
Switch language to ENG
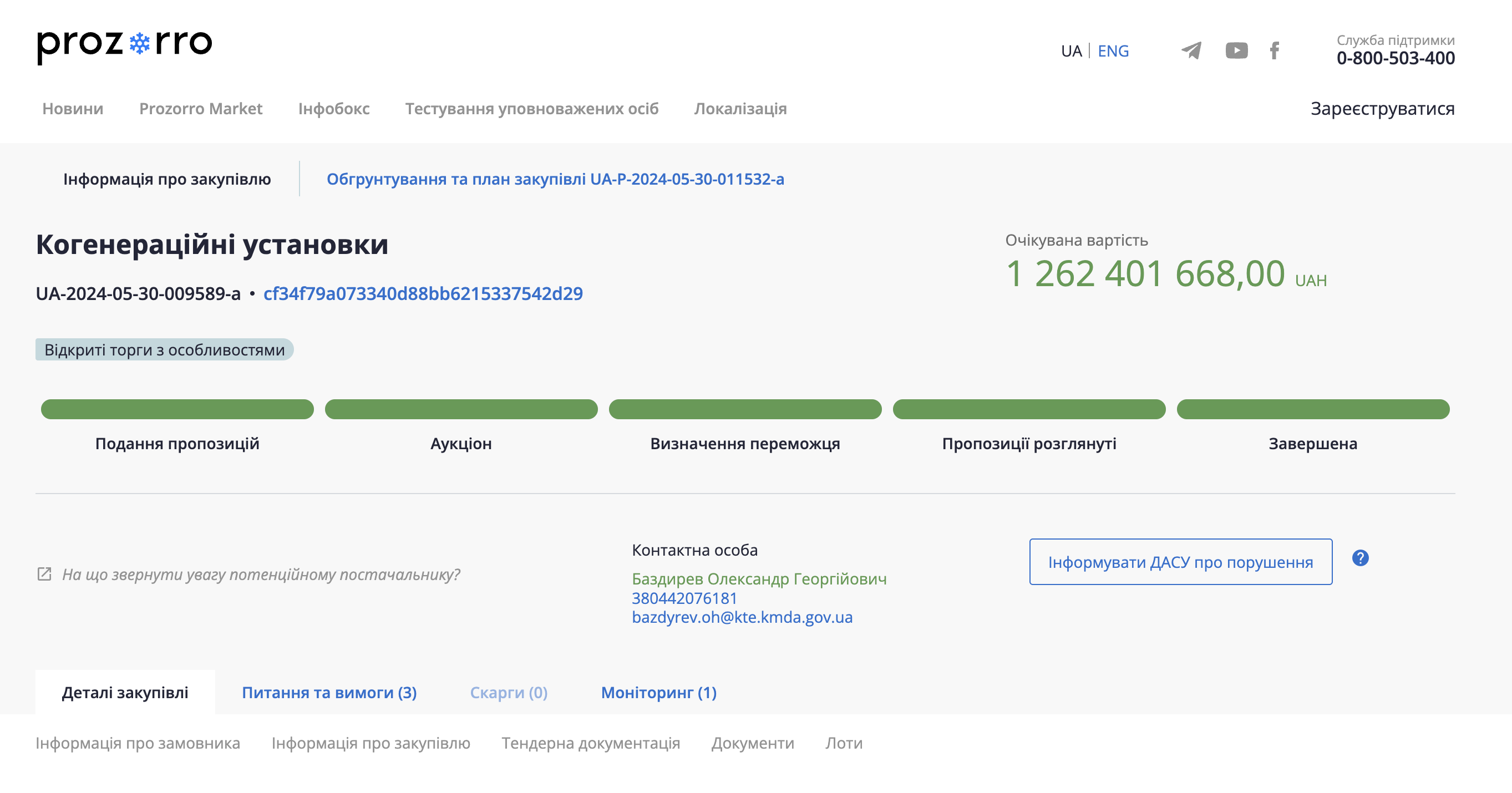click(x=1113, y=51)
